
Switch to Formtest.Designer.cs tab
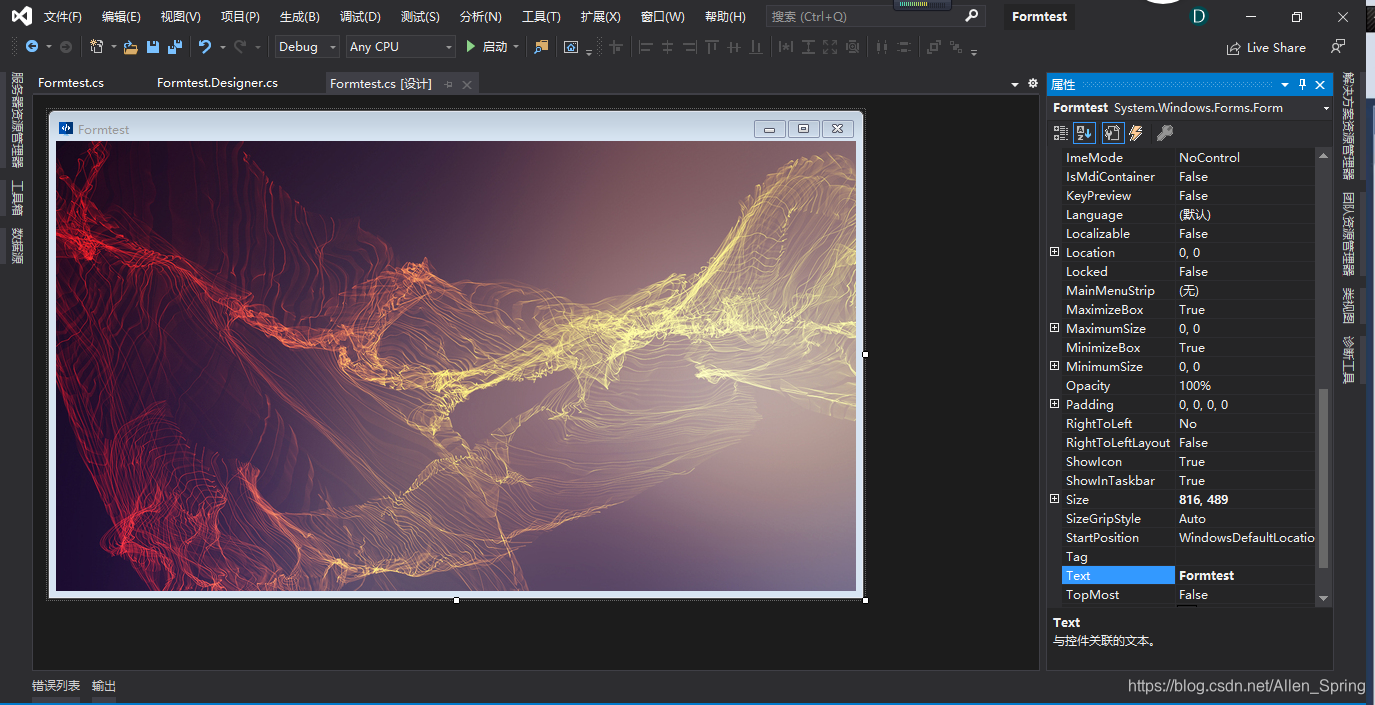coord(217,83)
